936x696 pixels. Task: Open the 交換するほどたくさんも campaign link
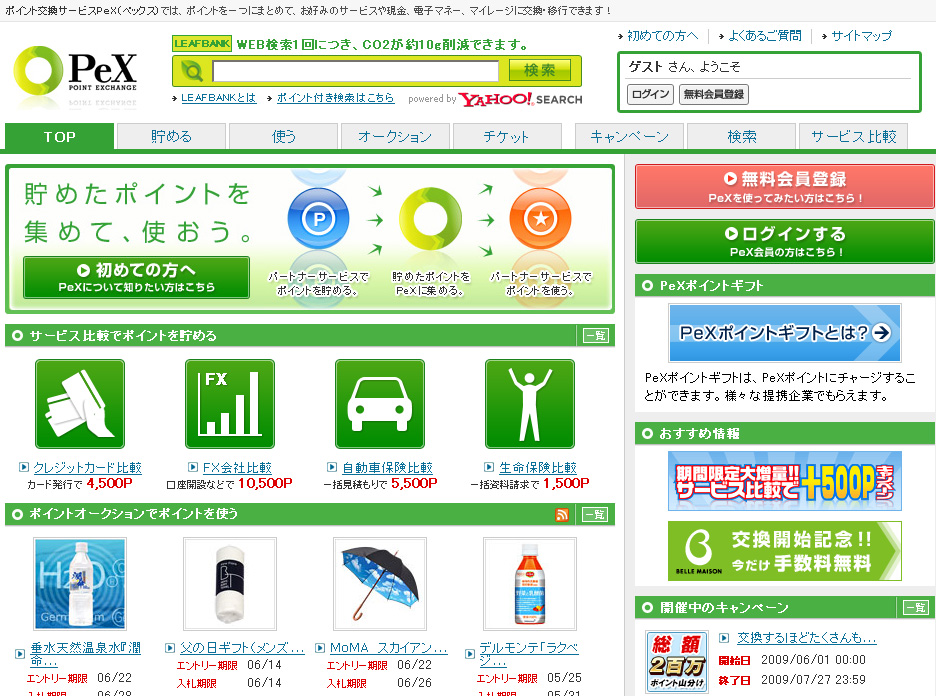[x=806, y=638]
